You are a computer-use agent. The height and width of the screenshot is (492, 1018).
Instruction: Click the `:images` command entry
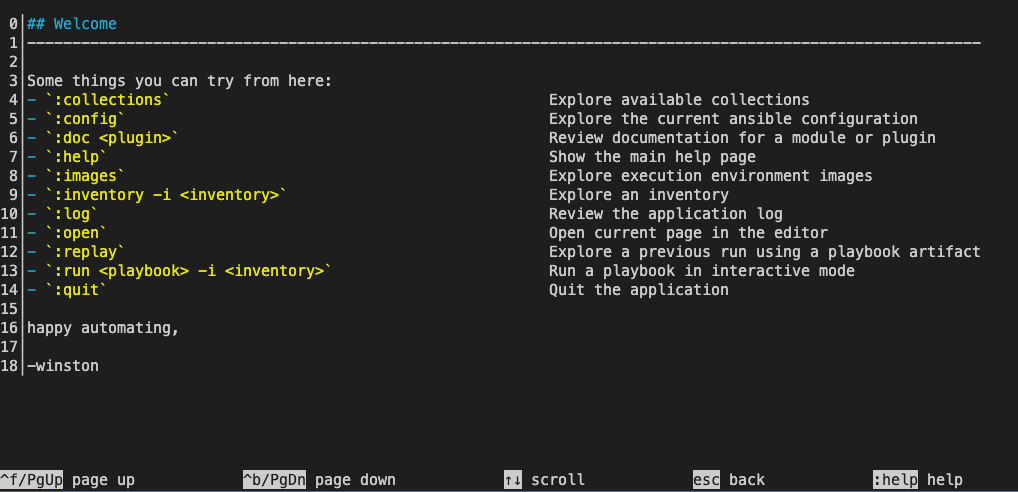tap(85, 176)
